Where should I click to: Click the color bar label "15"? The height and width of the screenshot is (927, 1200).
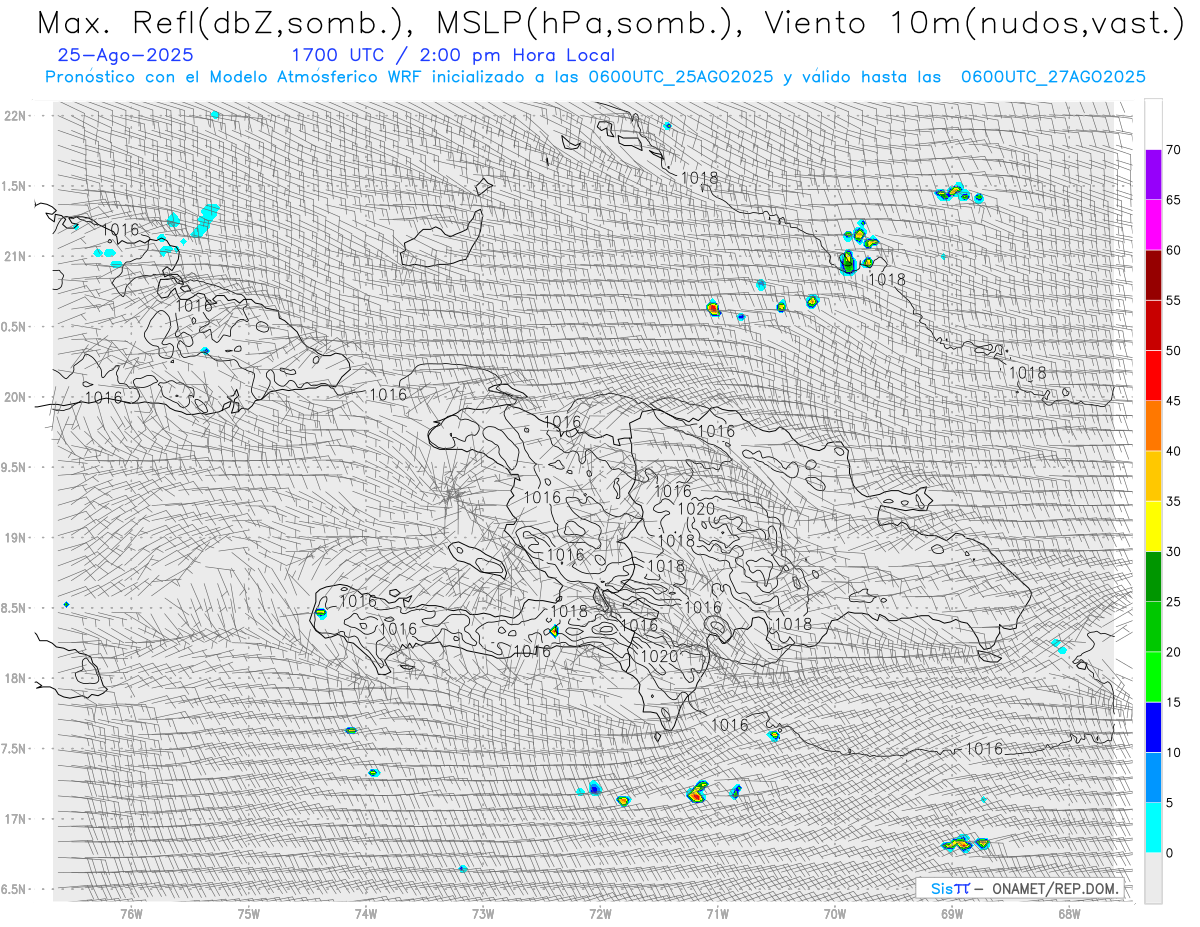(x=1173, y=702)
